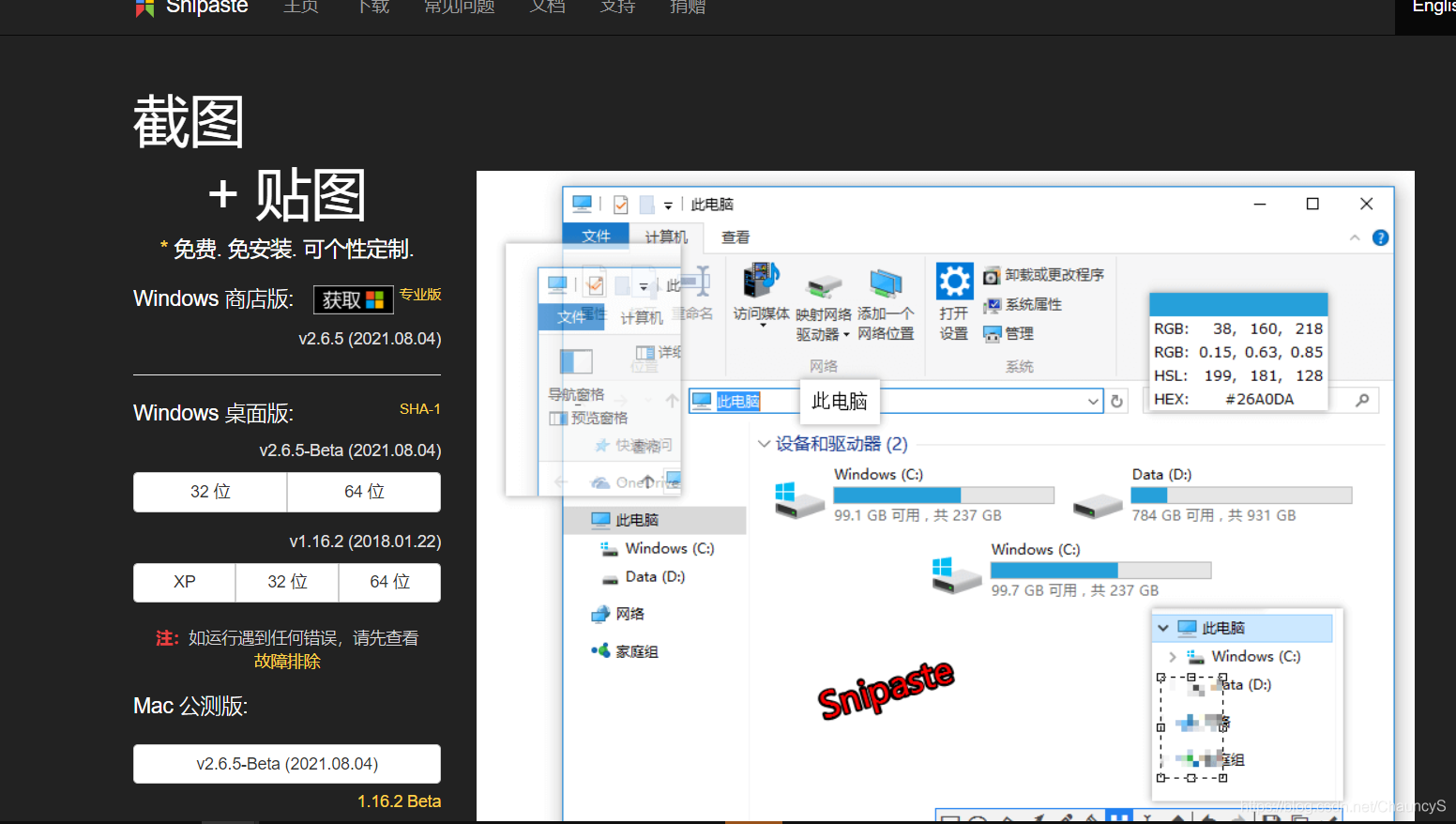Open the 常见问题 navigation item
This screenshot has height=824, width=1456.
coord(459,7)
